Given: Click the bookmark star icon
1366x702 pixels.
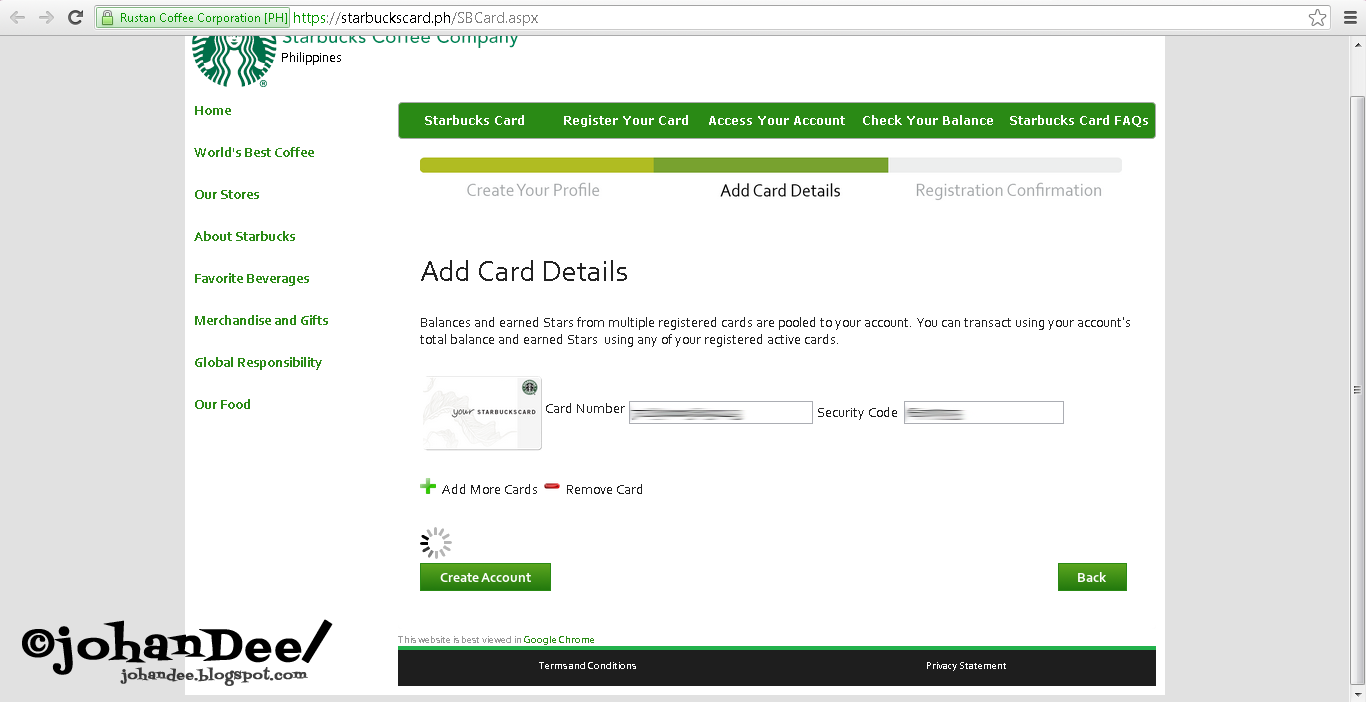Looking at the screenshot, I should click(1318, 16).
